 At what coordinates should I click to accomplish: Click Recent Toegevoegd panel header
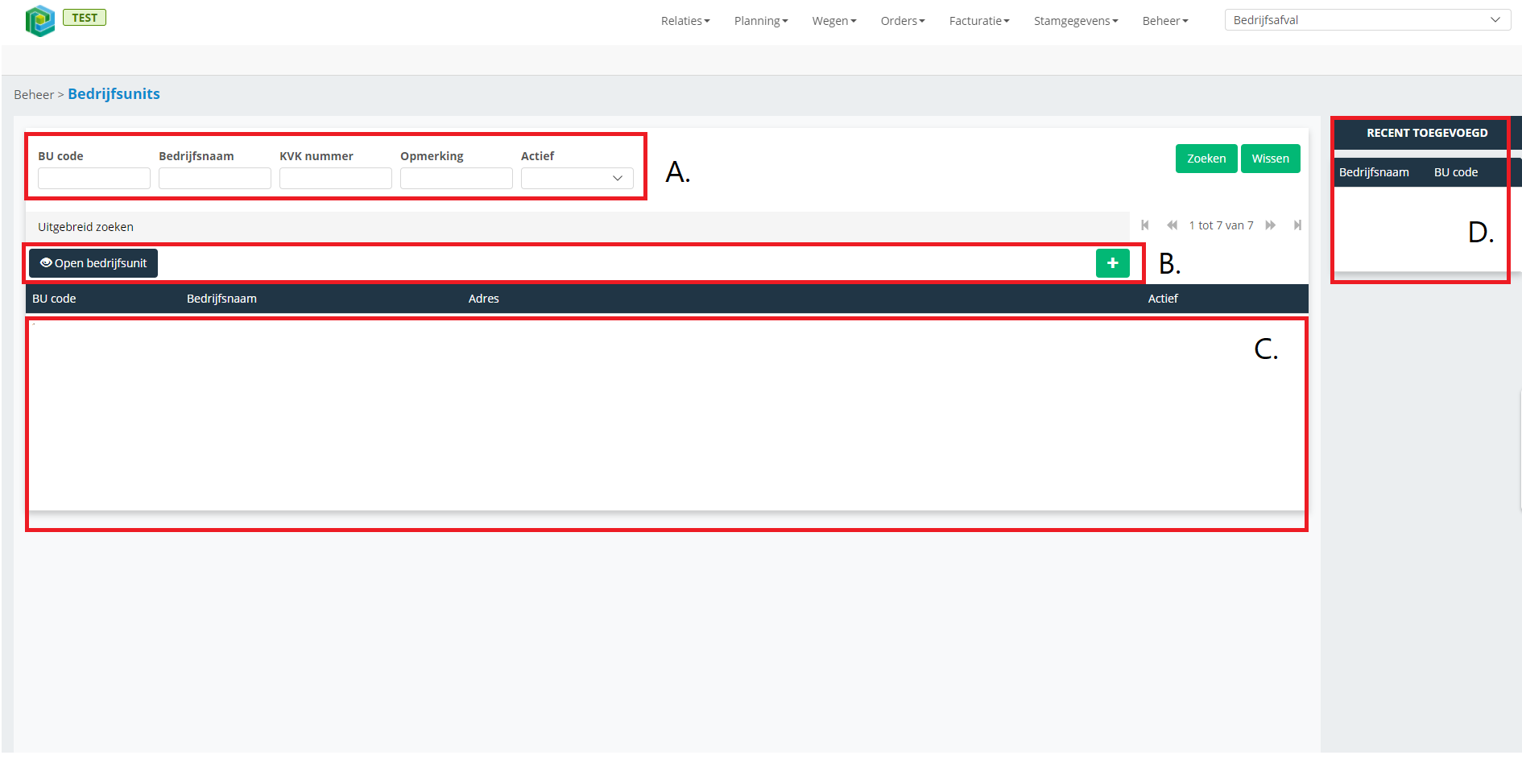[x=1427, y=133]
